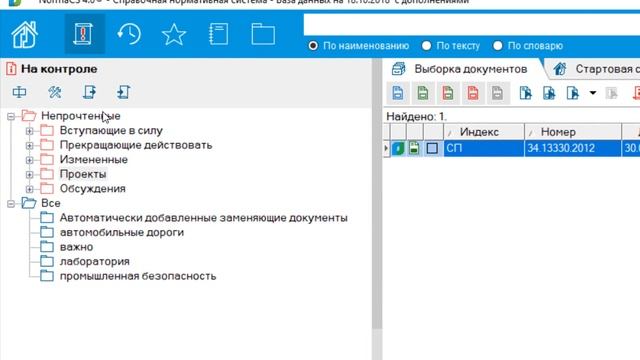Click the rename folder icon in На контроле panel
The width and height of the screenshot is (640, 360).
tap(19, 92)
